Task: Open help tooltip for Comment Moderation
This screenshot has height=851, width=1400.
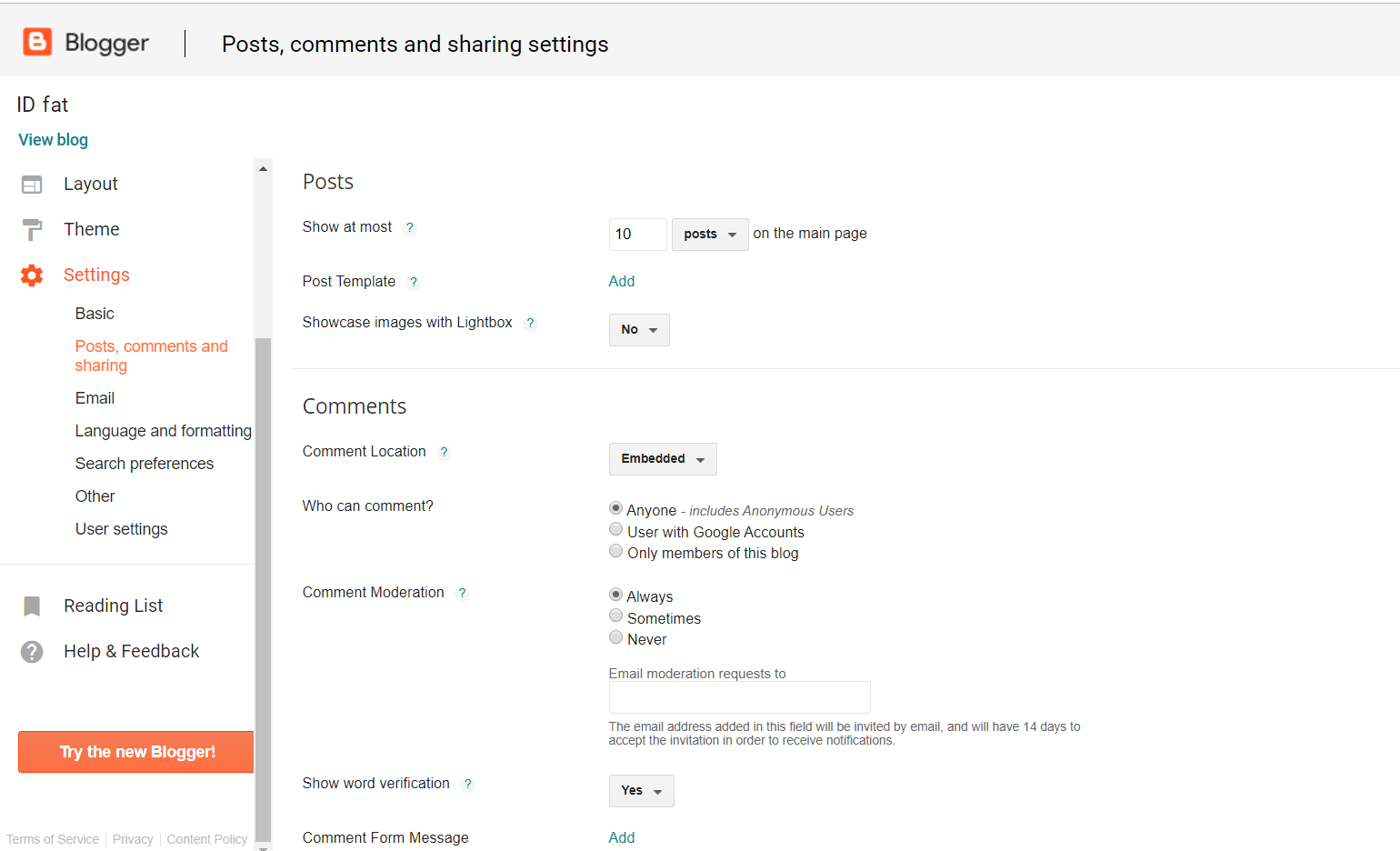Action: click(x=462, y=593)
